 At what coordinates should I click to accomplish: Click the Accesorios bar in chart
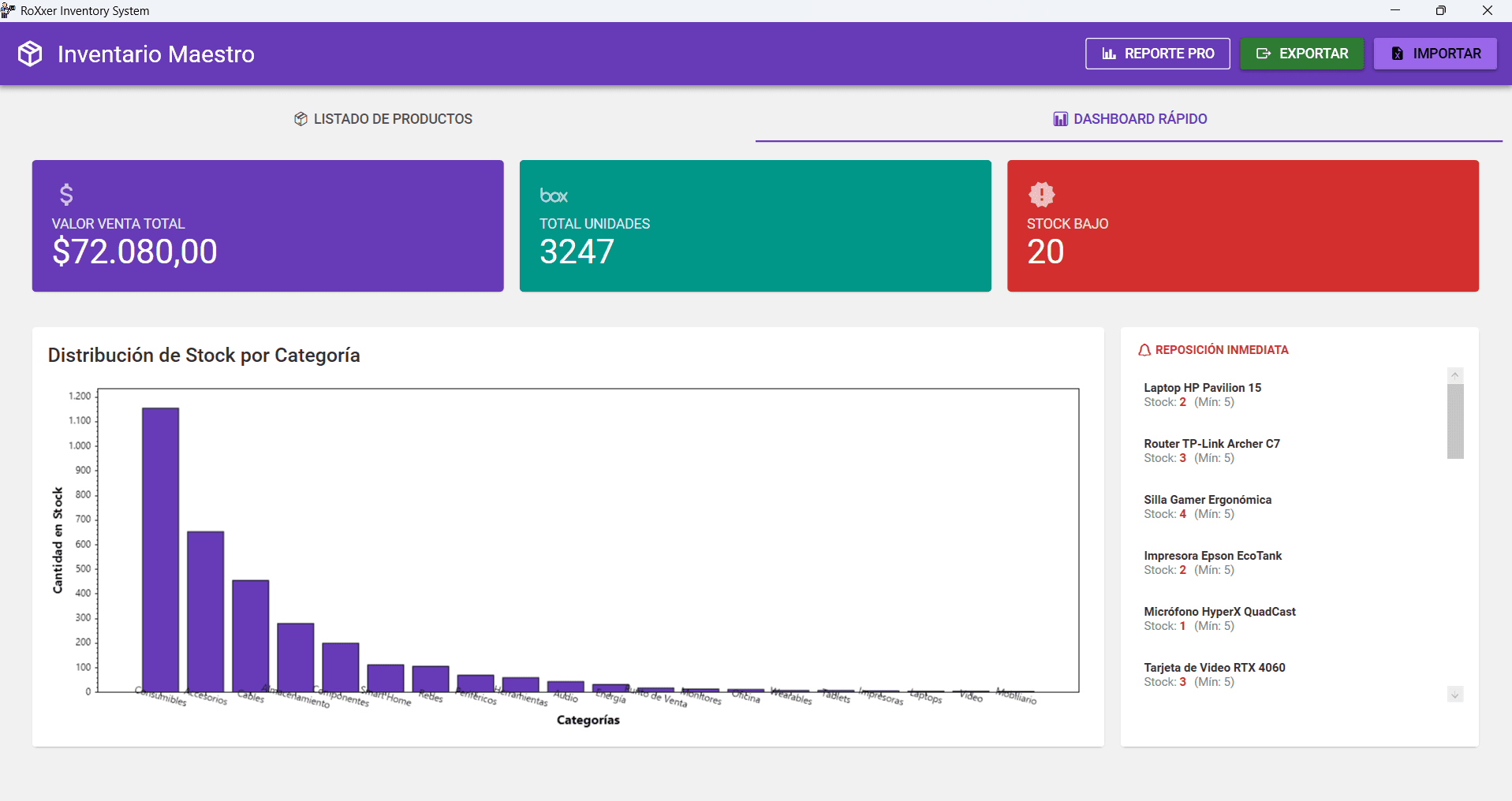pos(205,612)
